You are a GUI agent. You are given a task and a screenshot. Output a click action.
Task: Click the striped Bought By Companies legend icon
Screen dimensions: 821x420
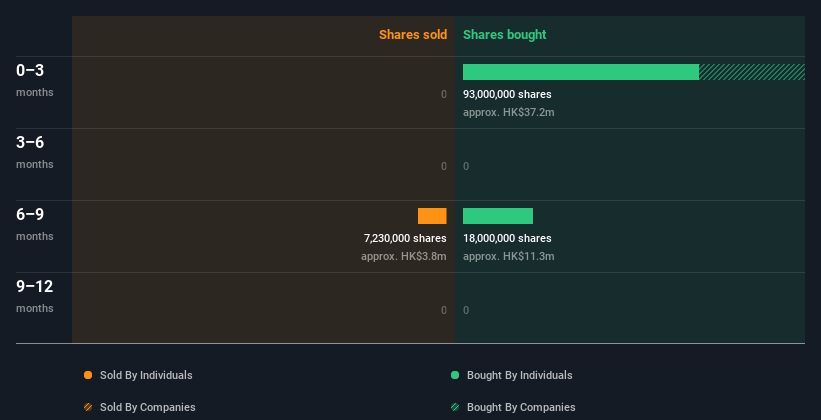point(455,407)
